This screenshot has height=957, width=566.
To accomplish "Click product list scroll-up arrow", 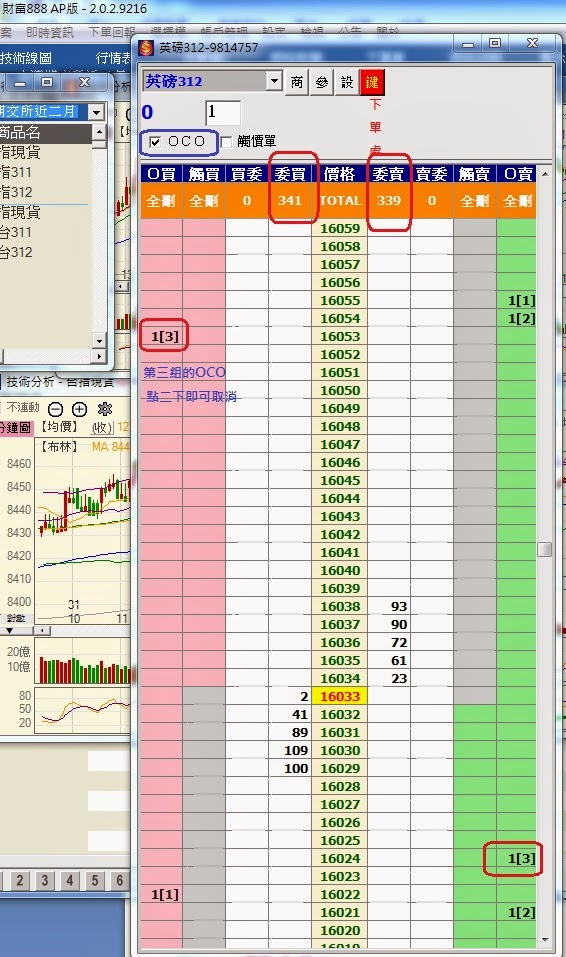I will (100, 132).
